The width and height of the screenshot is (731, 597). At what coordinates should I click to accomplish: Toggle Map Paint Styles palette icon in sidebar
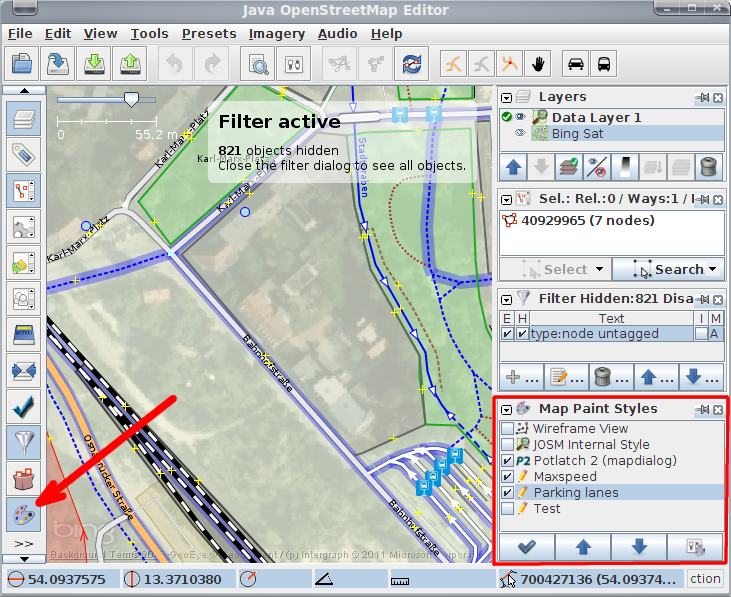click(x=24, y=515)
